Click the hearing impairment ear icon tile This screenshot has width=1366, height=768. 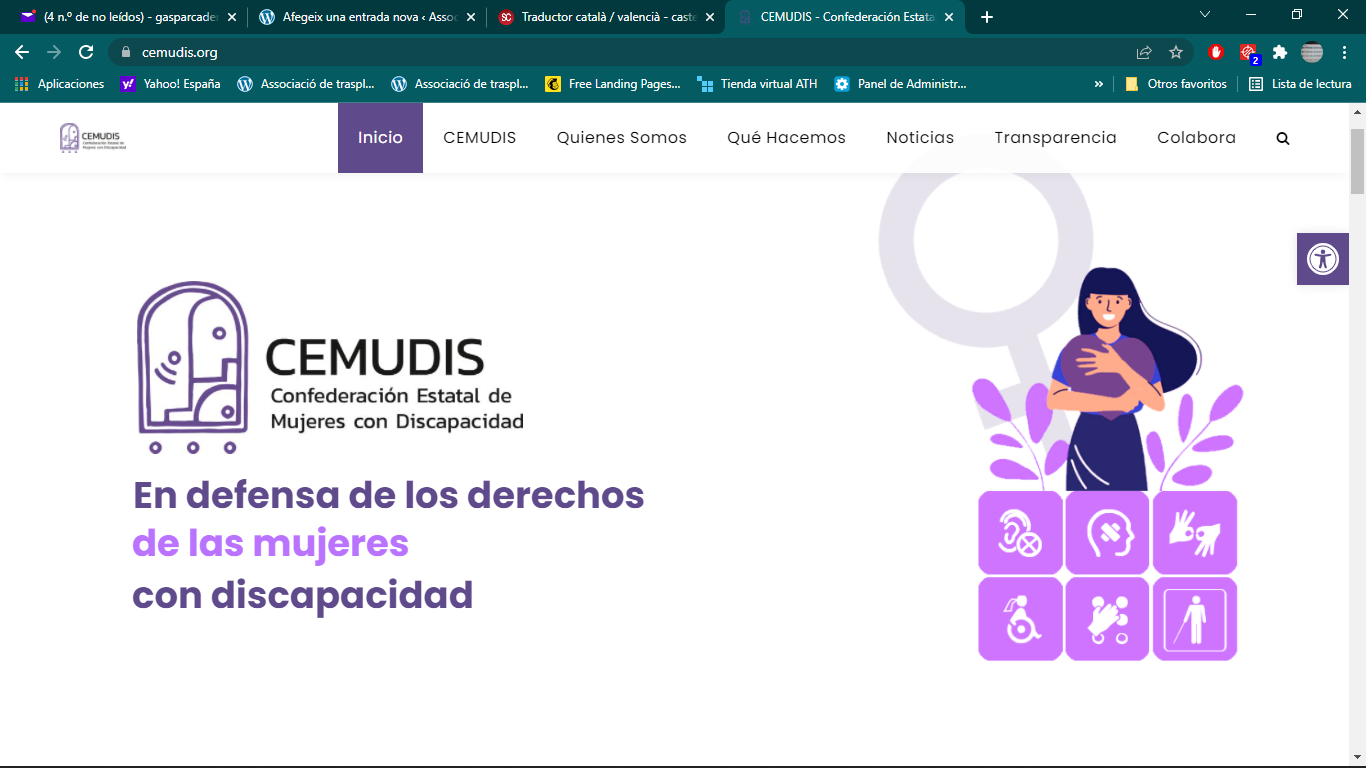coord(1020,532)
